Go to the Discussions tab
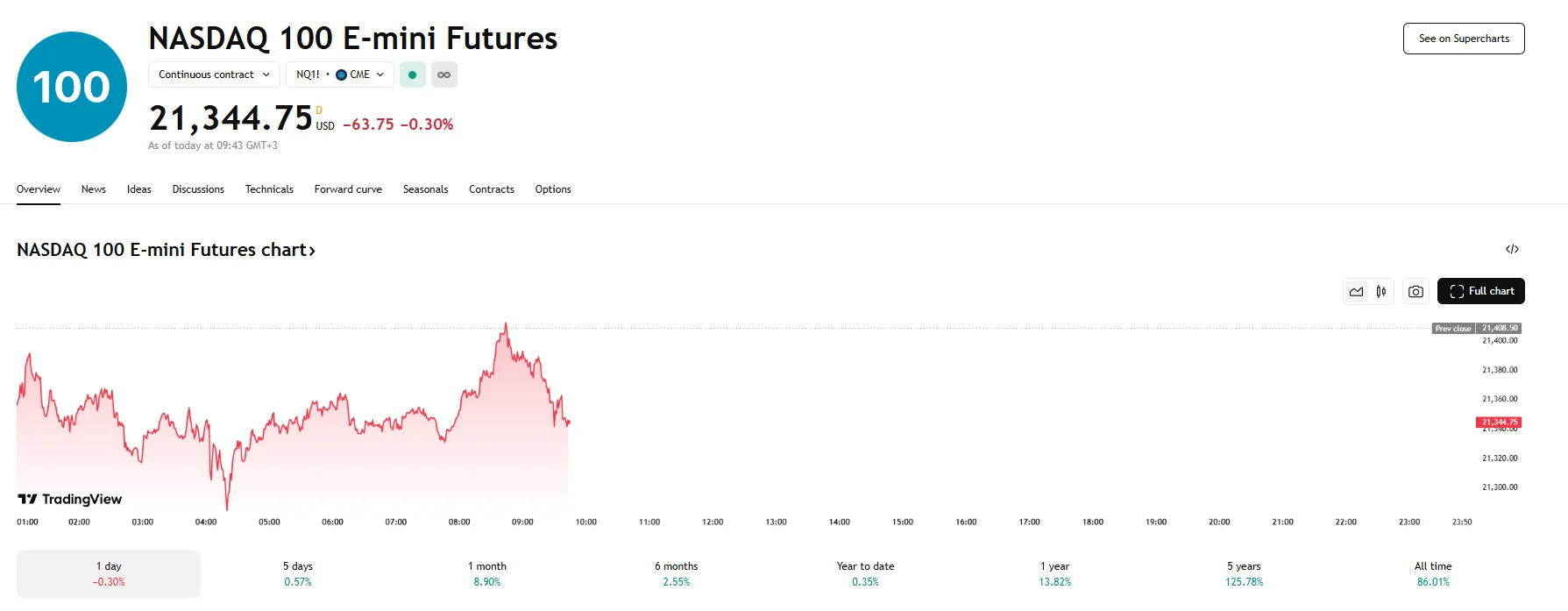This screenshot has height=611, width=1568. tap(198, 189)
